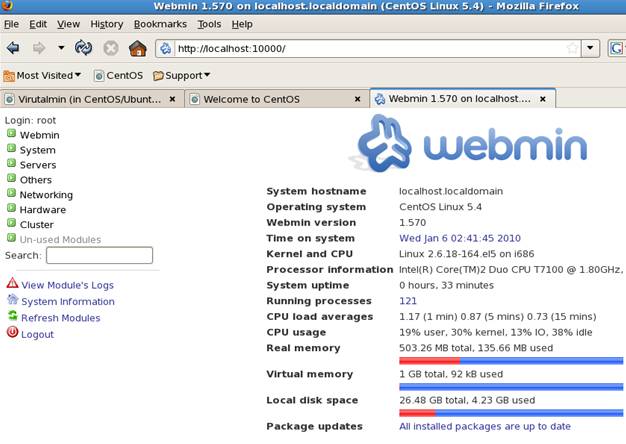
Task: Open the system time link Wed Jan 6
Action: (x=460, y=238)
